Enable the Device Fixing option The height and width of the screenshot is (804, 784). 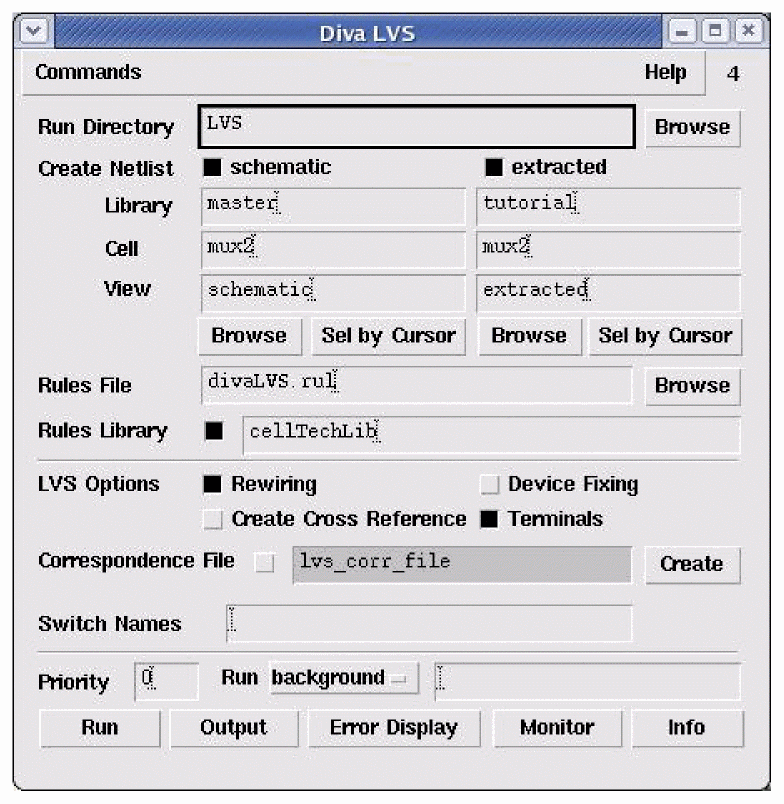click(x=490, y=484)
